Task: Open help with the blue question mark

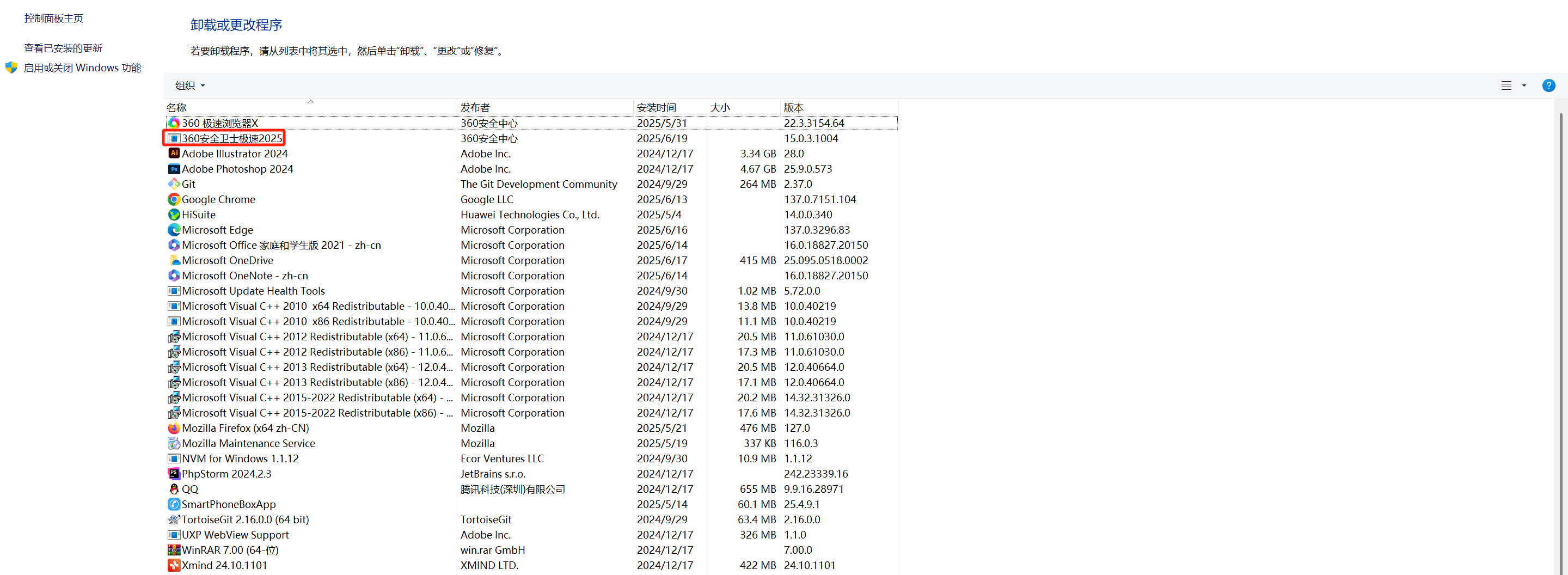Action: [1548, 86]
